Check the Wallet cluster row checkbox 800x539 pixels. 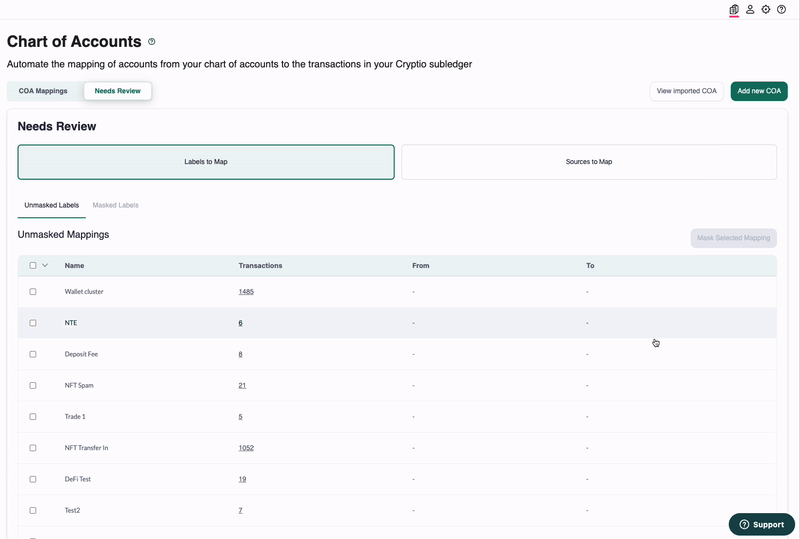click(x=33, y=291)
